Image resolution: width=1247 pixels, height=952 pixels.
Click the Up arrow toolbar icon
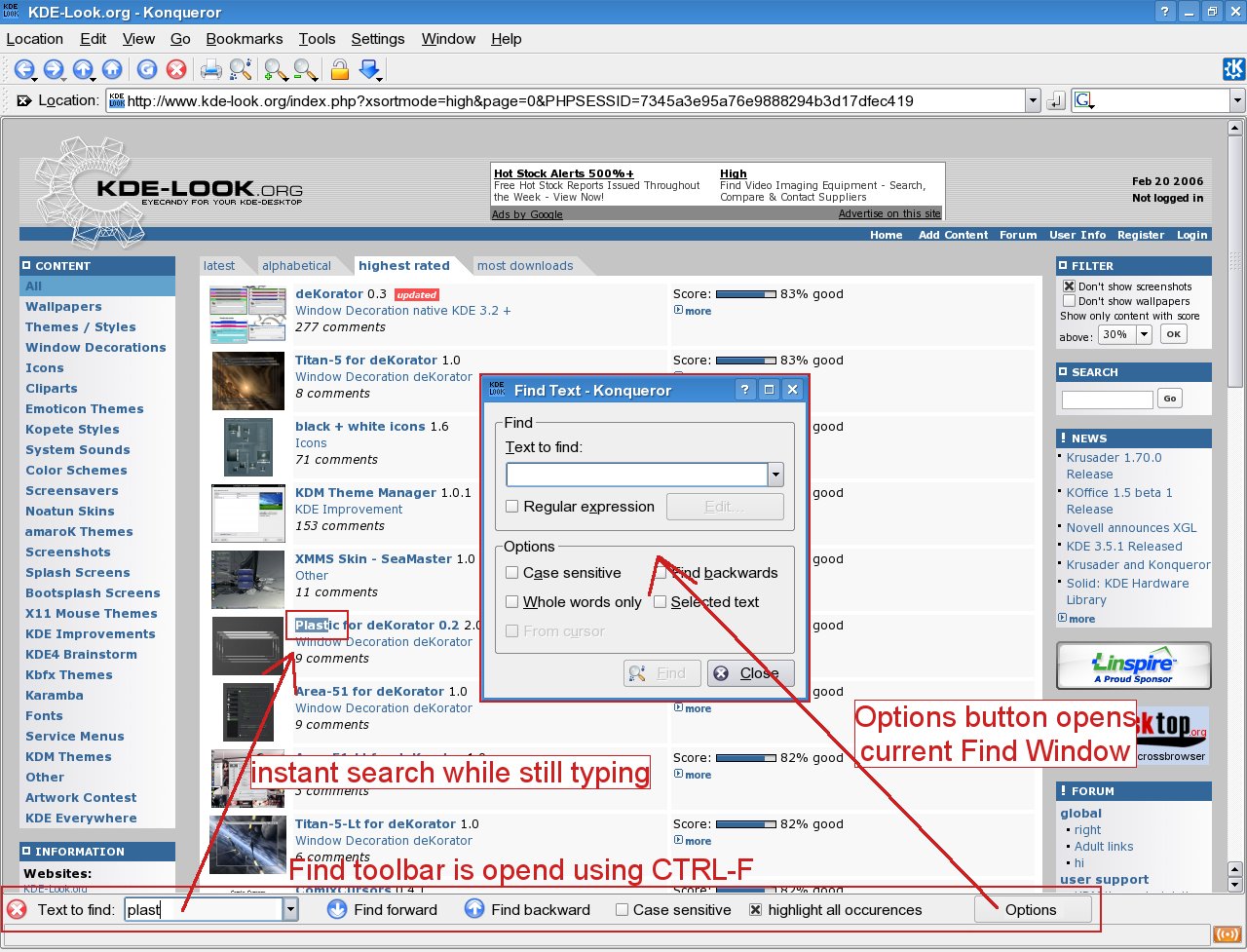click(83, 69)
